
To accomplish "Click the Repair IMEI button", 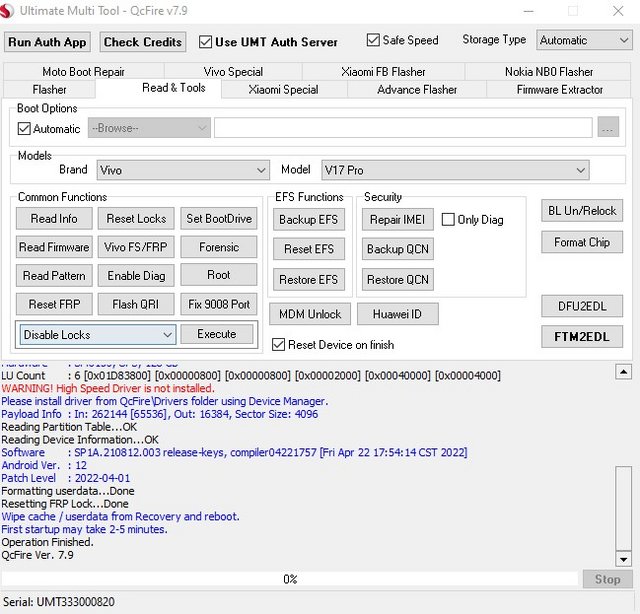I will [398, 220].
